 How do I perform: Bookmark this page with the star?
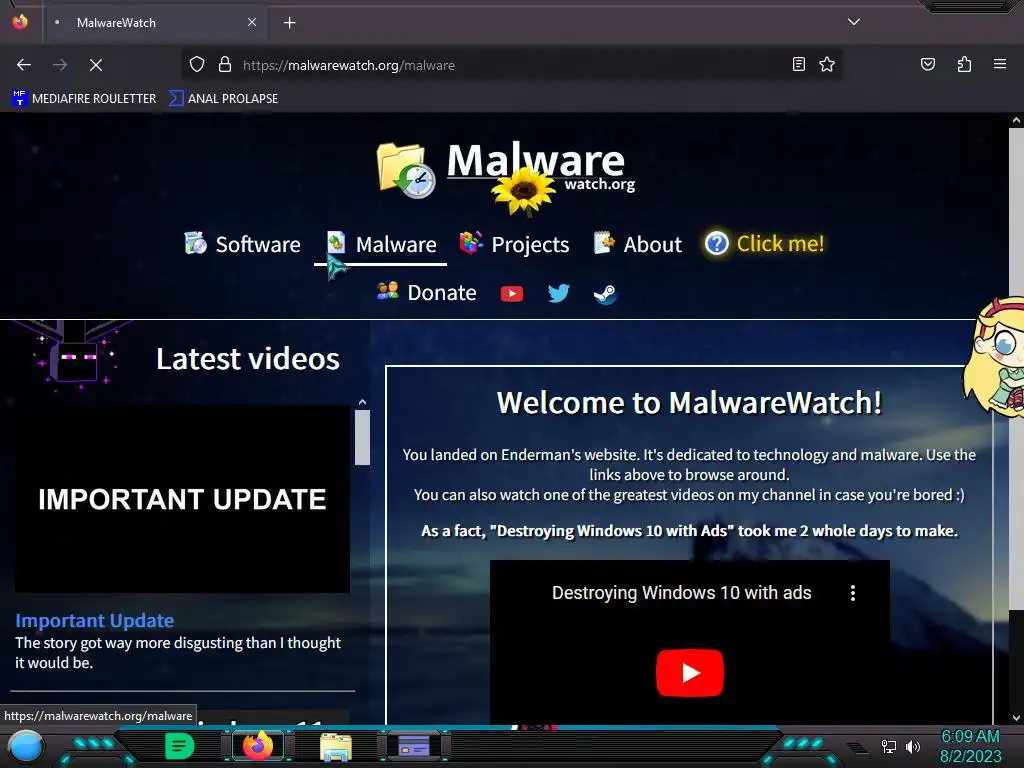click(827, 64)
